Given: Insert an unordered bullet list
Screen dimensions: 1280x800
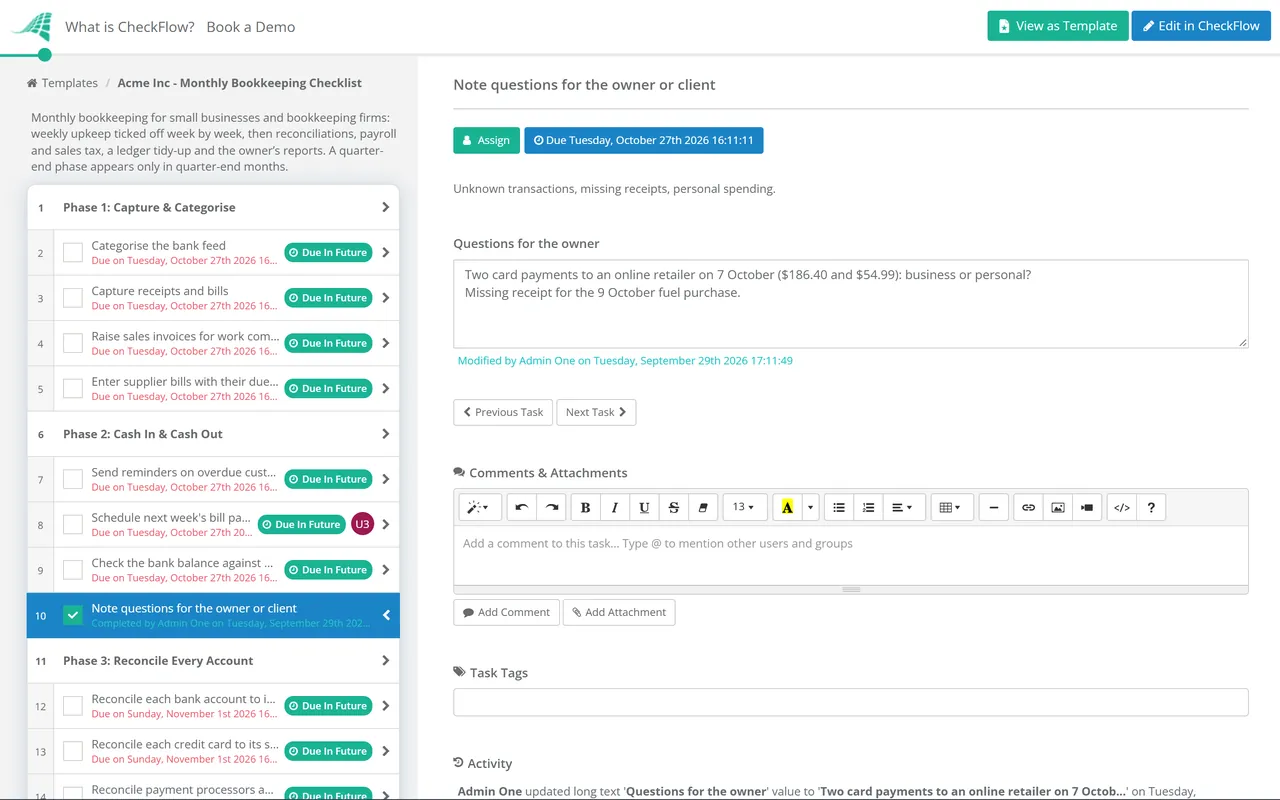Looking at the screenshot, I should click(x=839, y=508).
